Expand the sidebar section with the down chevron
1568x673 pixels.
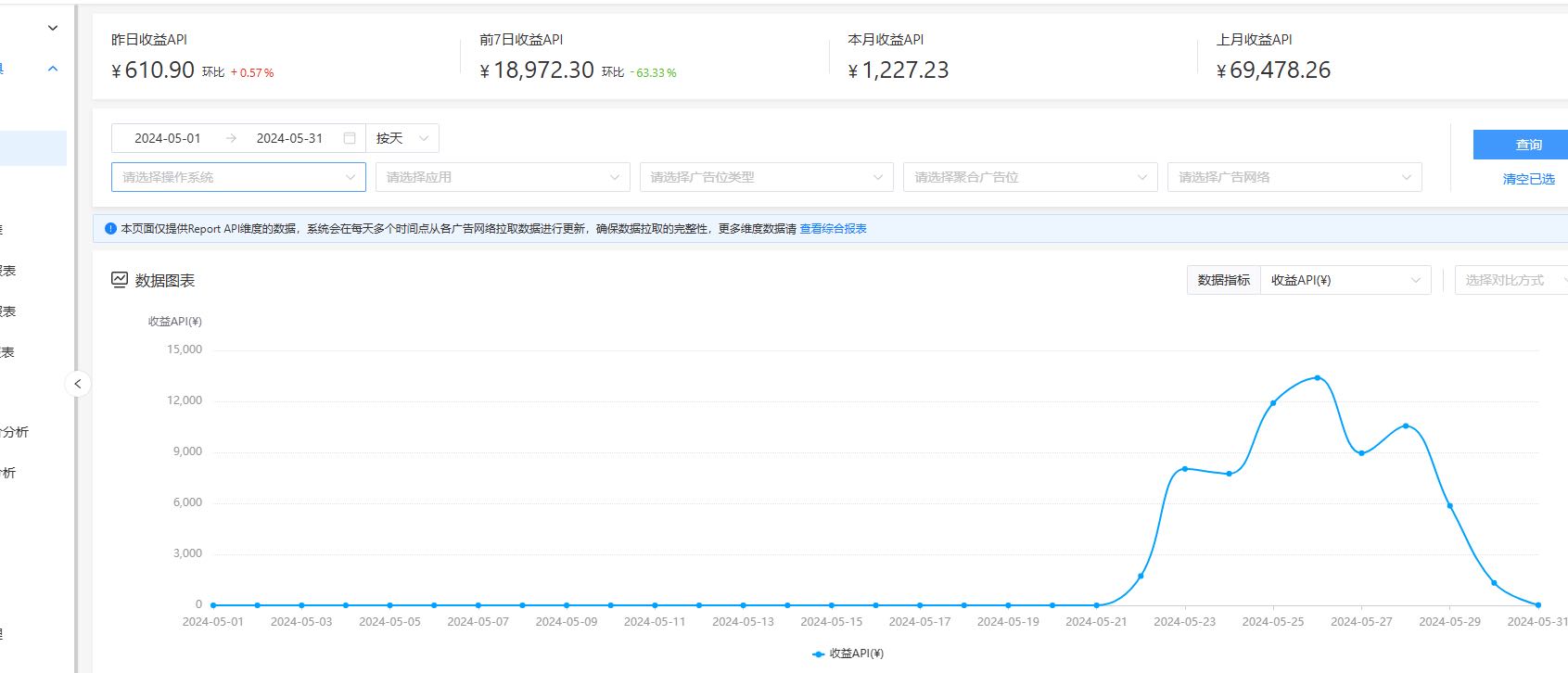pos(53,28)
